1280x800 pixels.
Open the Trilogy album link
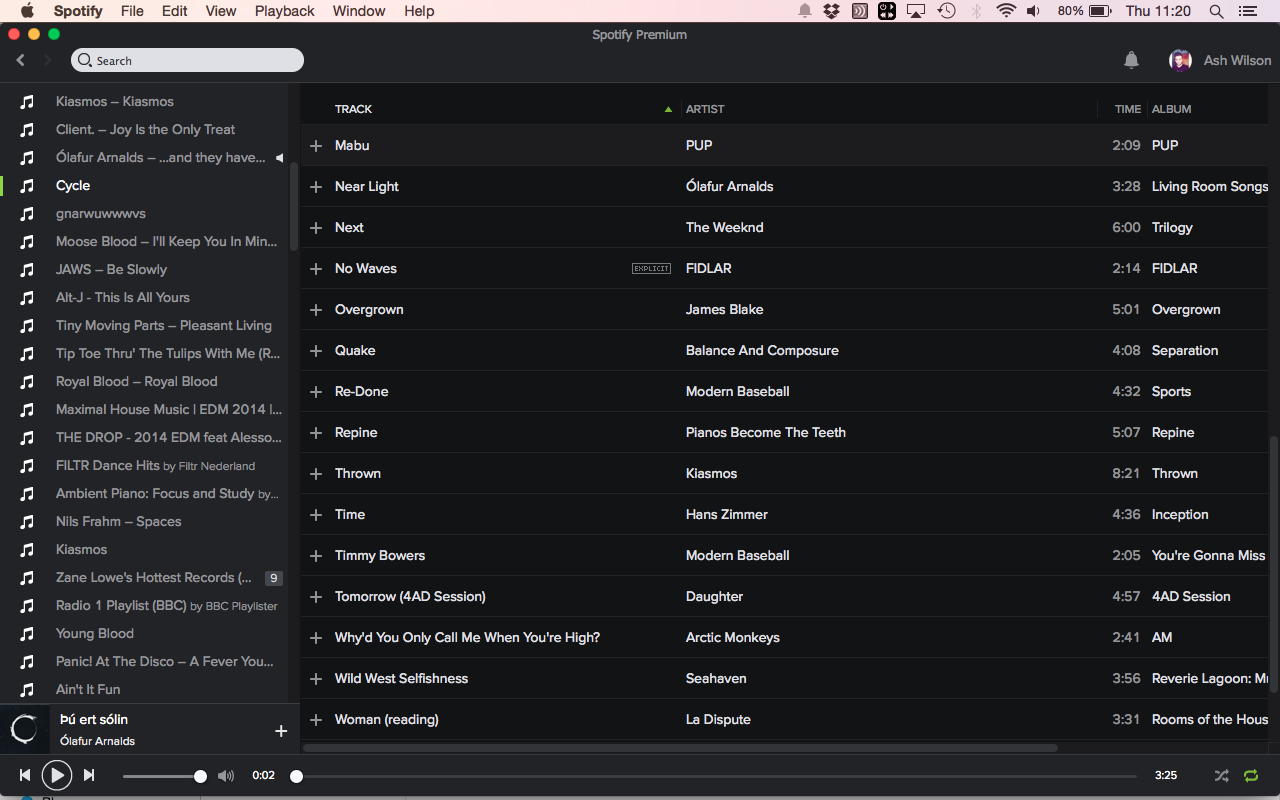1172,228
